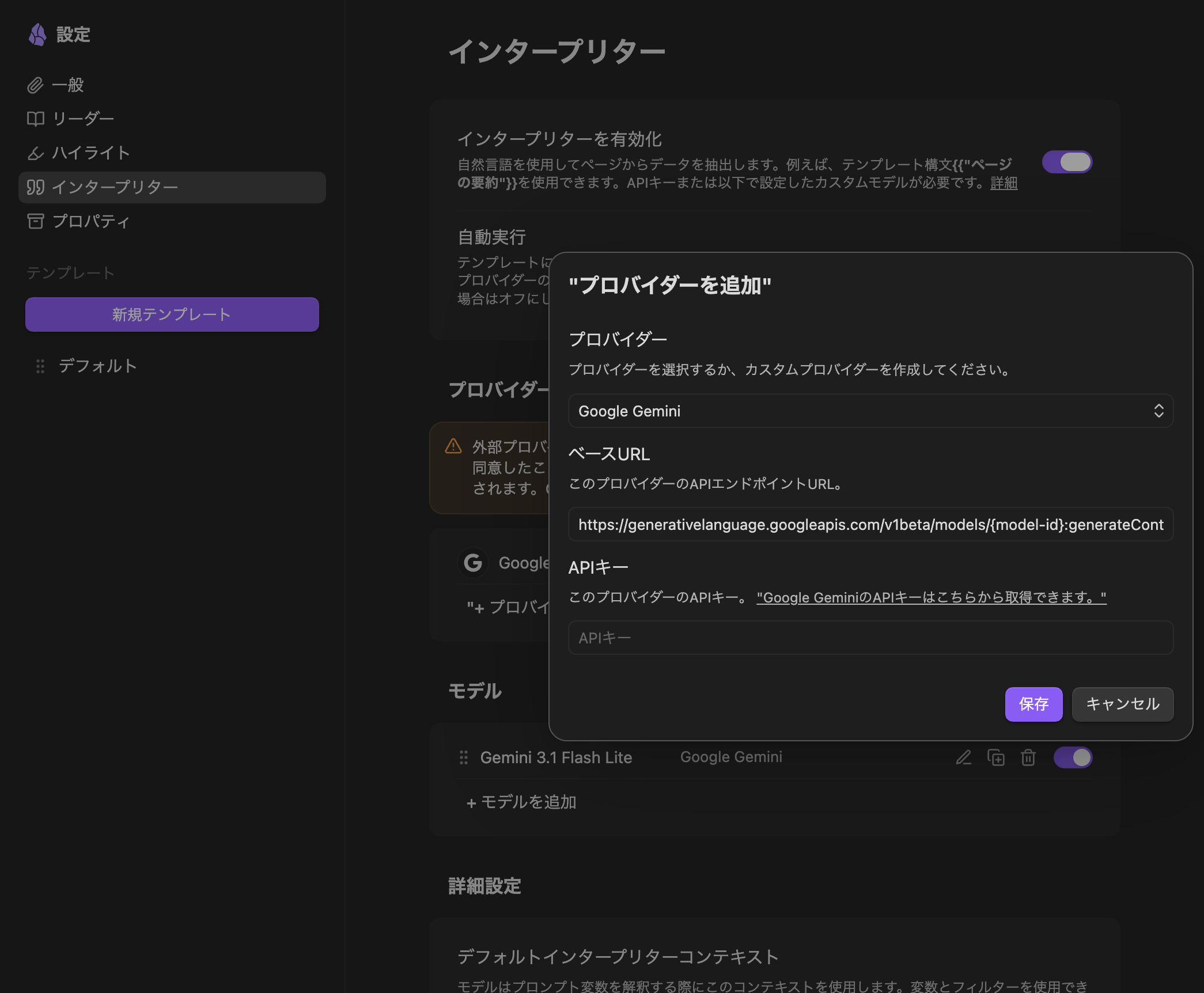The height and width of the screenshot is (993, 1204).
Task: Click the Obsidian logo beside 設定
Action: (x=37, y=35)
